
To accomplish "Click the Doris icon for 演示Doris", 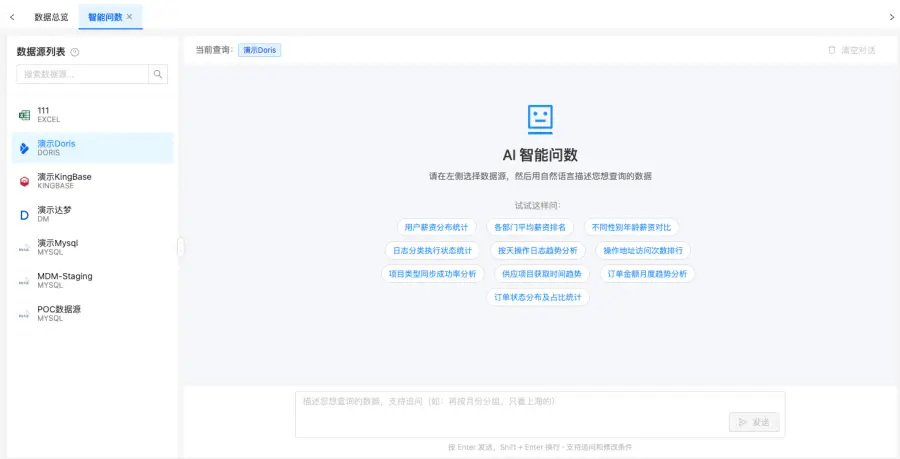I will [x=24, y=148].
